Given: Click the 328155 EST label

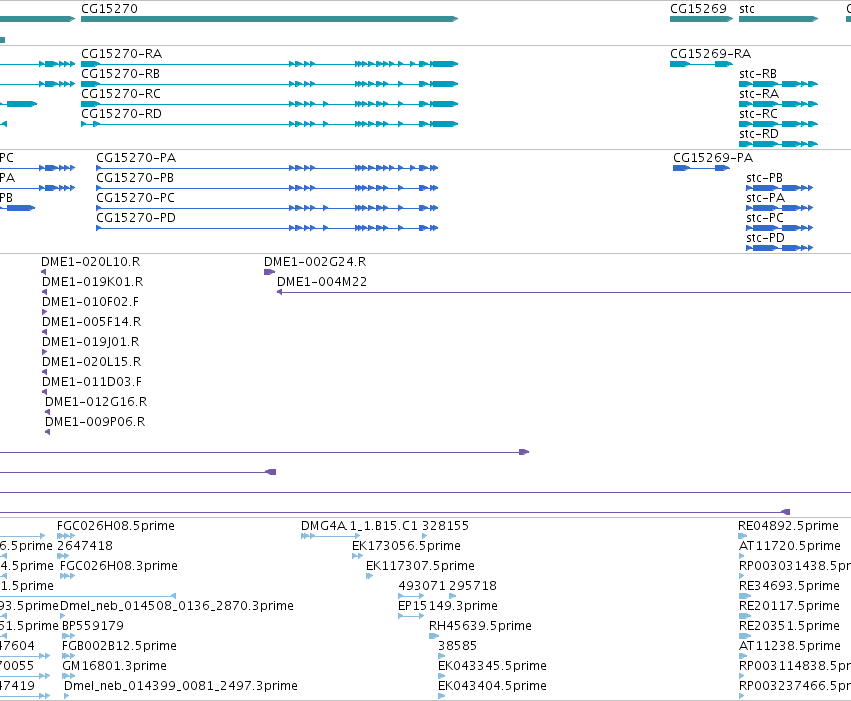Looking at the screenshot, I should point(446,526).
